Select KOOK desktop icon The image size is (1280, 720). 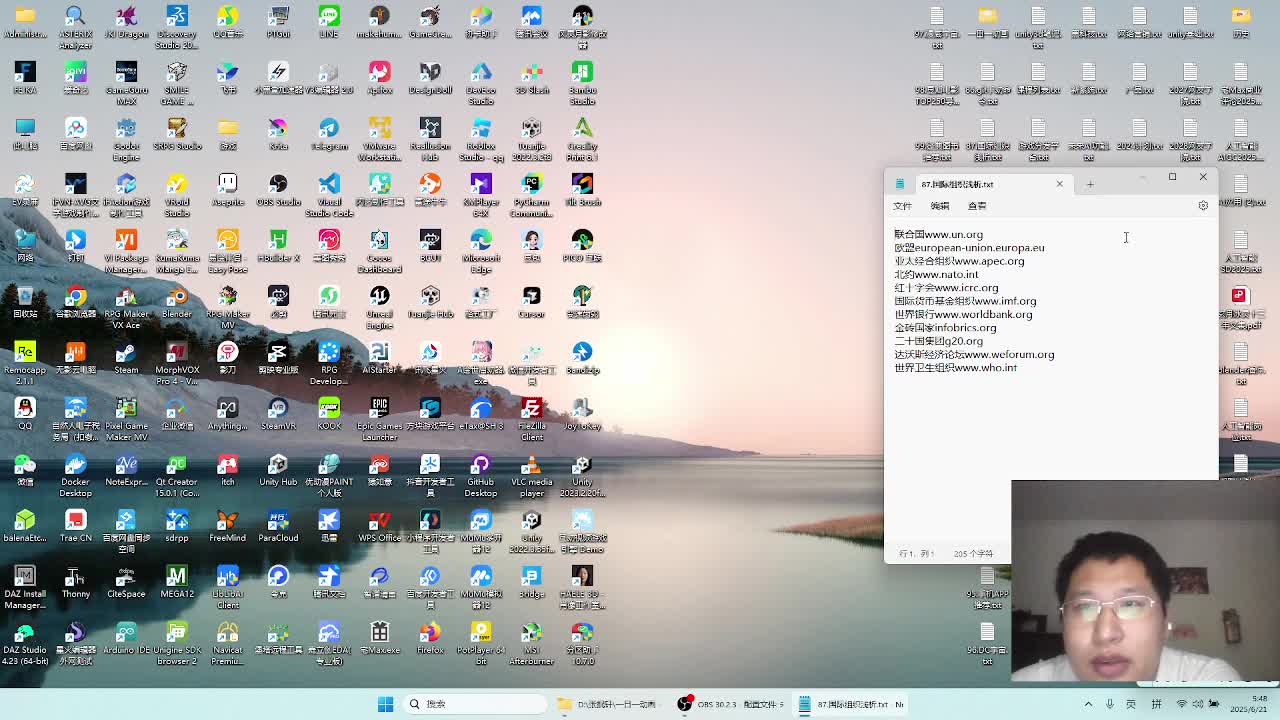(x=329, y=414)
